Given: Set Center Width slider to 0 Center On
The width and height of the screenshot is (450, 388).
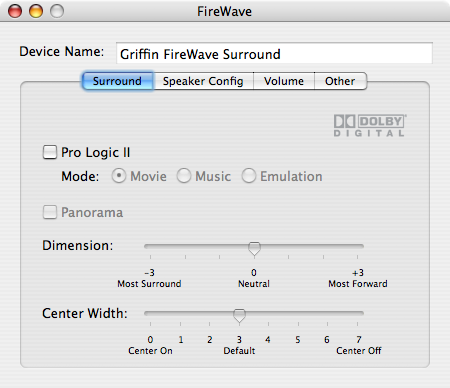Looking at the screenshot, I should (150, 314).
